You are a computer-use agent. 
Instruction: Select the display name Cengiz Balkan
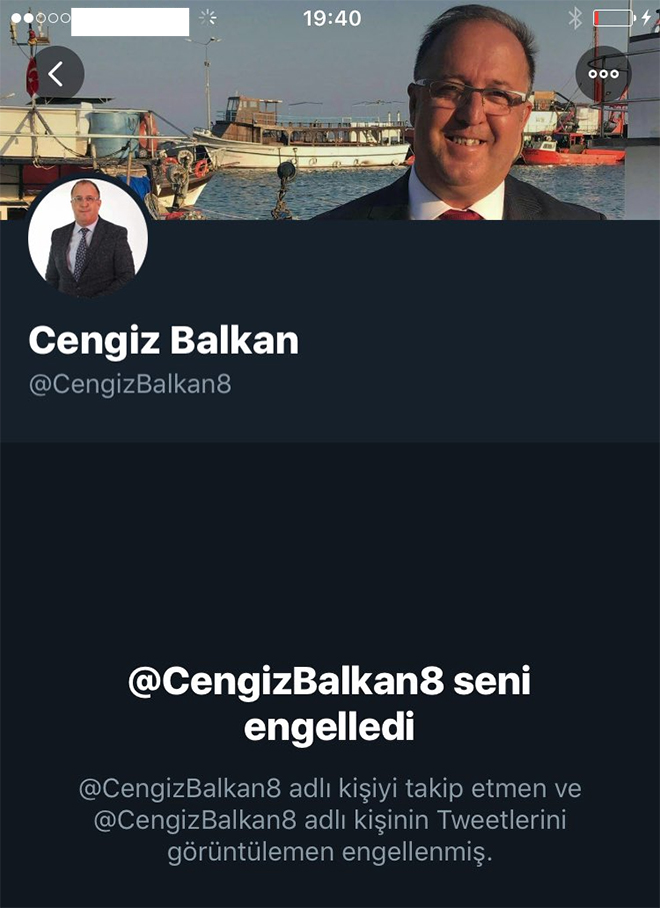[x=164, y=340]
